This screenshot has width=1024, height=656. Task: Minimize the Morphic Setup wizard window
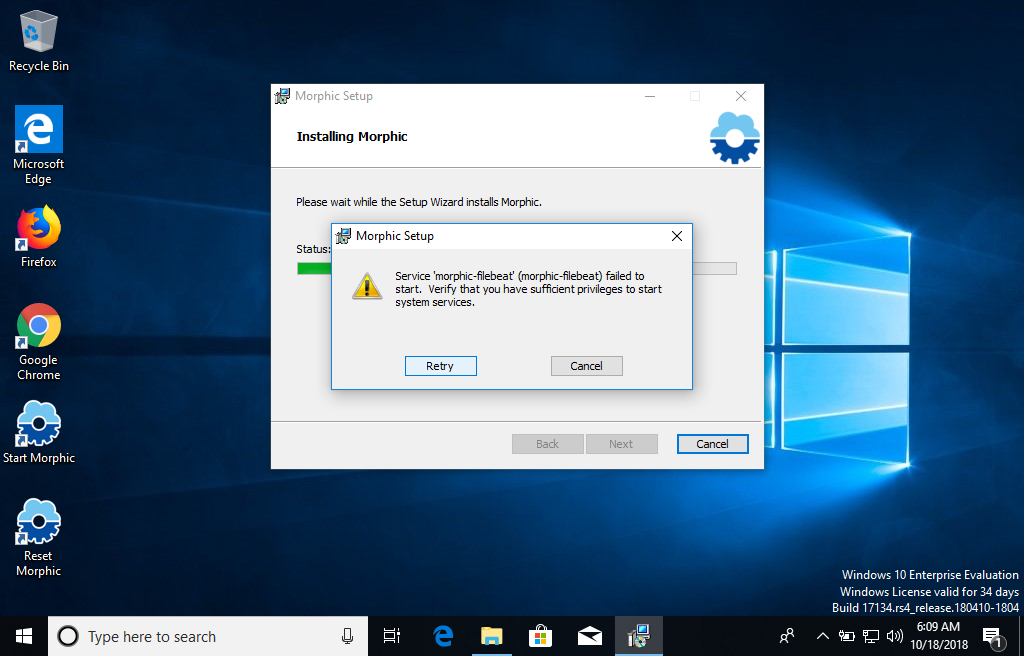[x=650, y=96]
